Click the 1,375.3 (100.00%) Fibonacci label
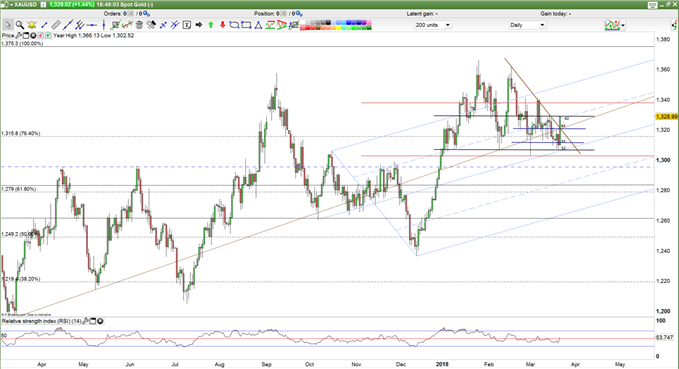The height and width of the screenshot is (369, 679). [22, 44]
